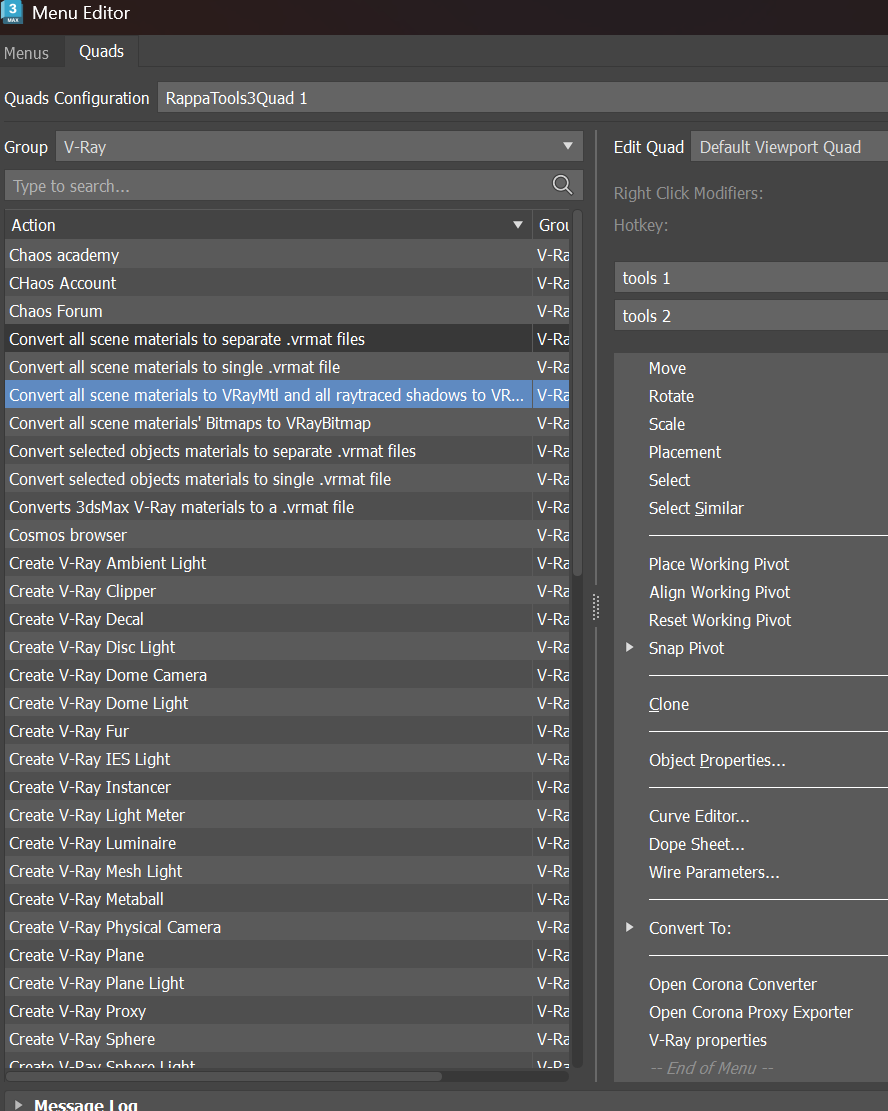This screenshot has width=888, height=1111.
Task: Select the Chaos Forum action row
Action: [287, 311]
